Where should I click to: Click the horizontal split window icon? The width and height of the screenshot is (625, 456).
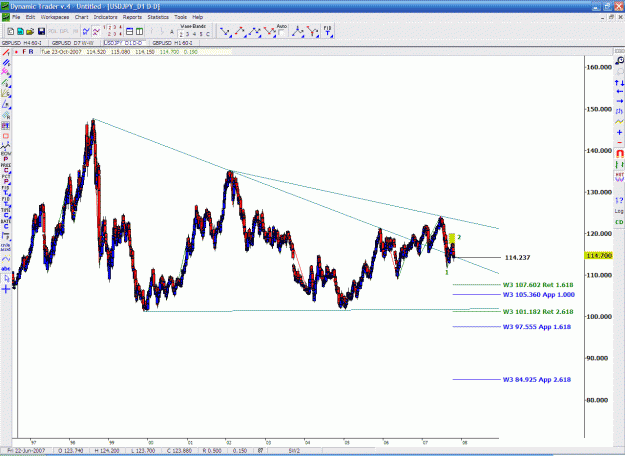click(130, 31)
